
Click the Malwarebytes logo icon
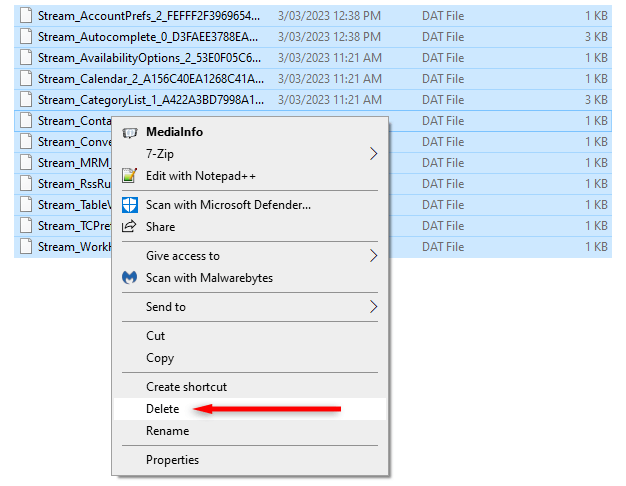(129, 278)
